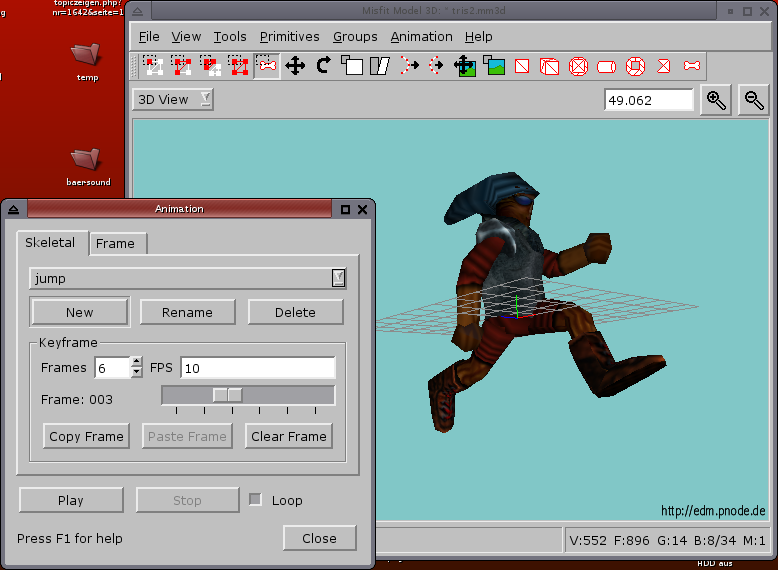Image resolution: width=778 pixels, height=570 pixels.
Task: Click Play to start the animation
Action: click(71, 500)
